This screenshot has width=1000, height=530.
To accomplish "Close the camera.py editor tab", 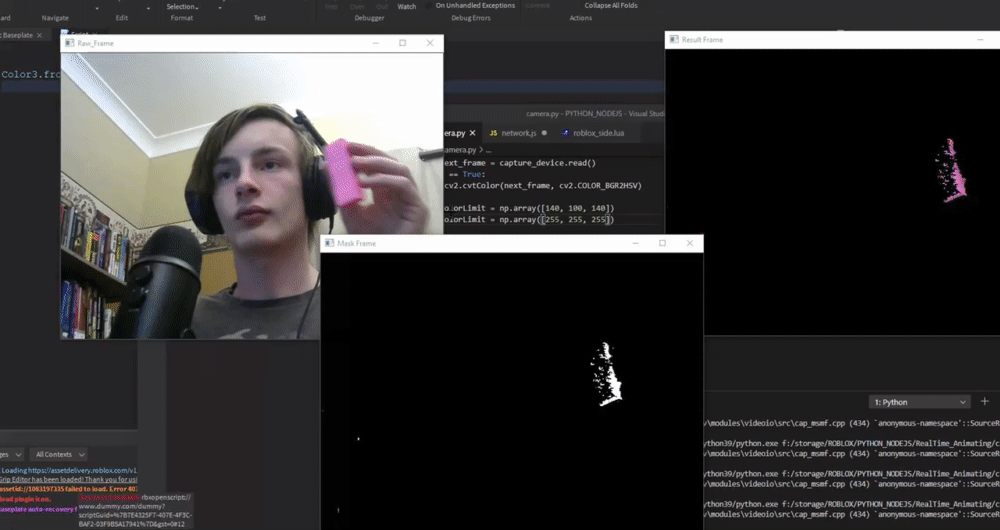I will pos(473,133).
